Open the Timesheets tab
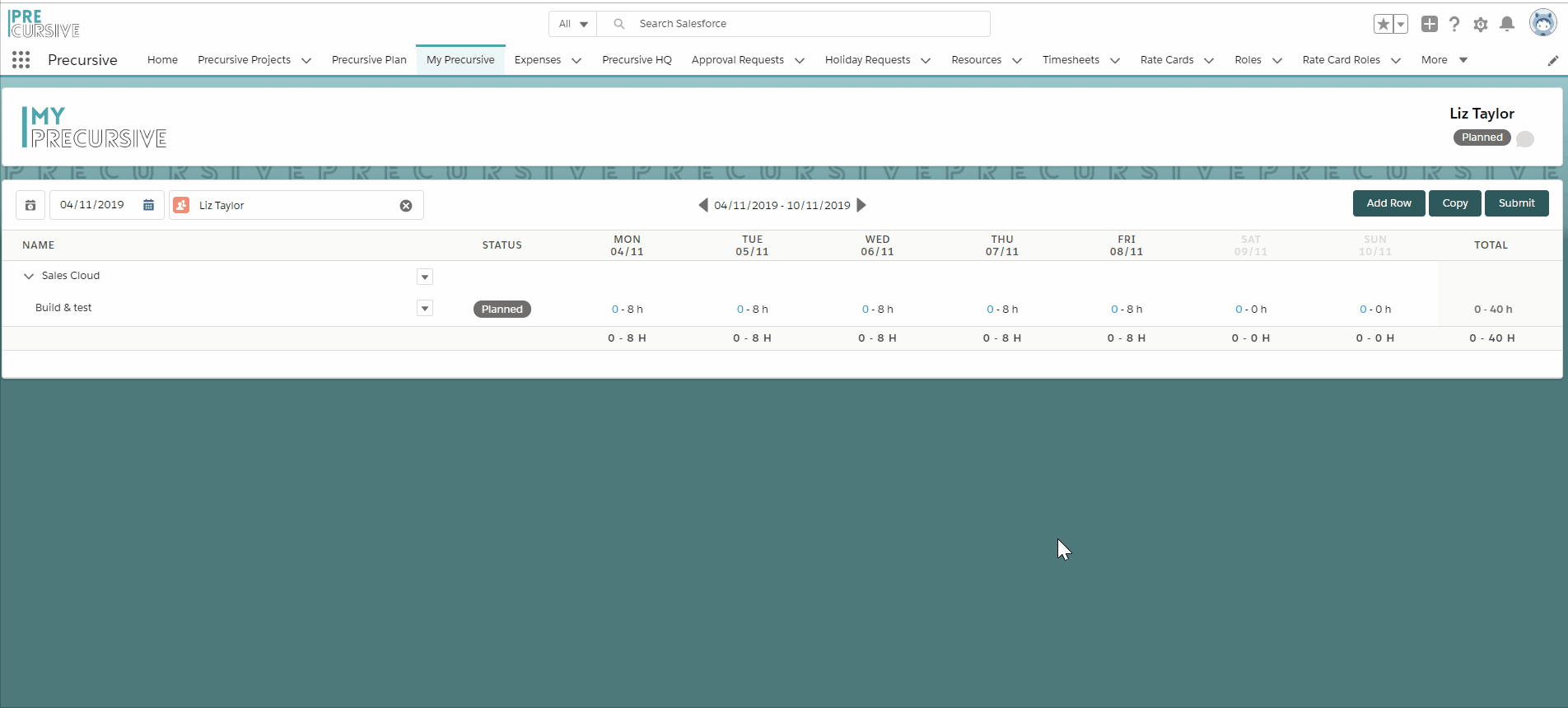Screen dimensions: 1568x708 tap(1071, 59)
